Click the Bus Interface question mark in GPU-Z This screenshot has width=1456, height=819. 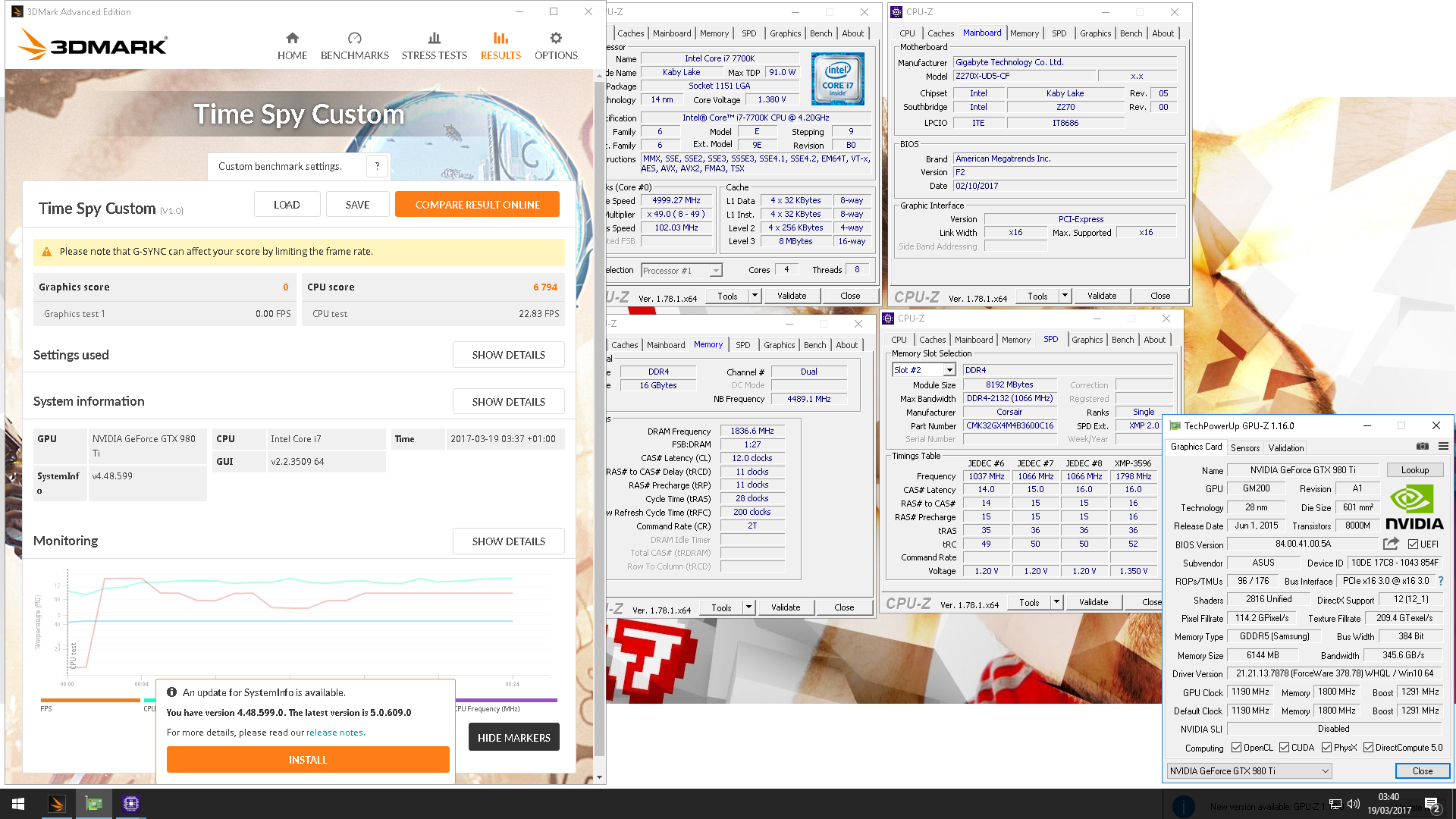1441,581
